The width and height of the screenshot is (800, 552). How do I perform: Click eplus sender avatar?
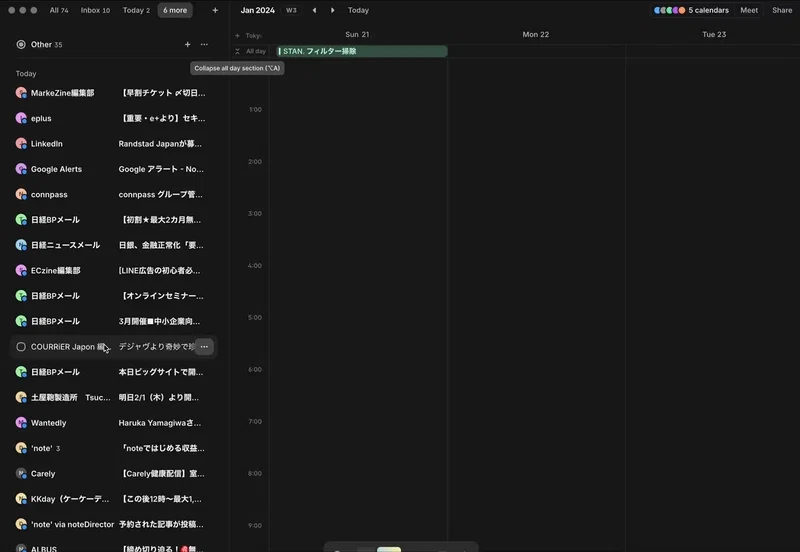click(21, 118)
